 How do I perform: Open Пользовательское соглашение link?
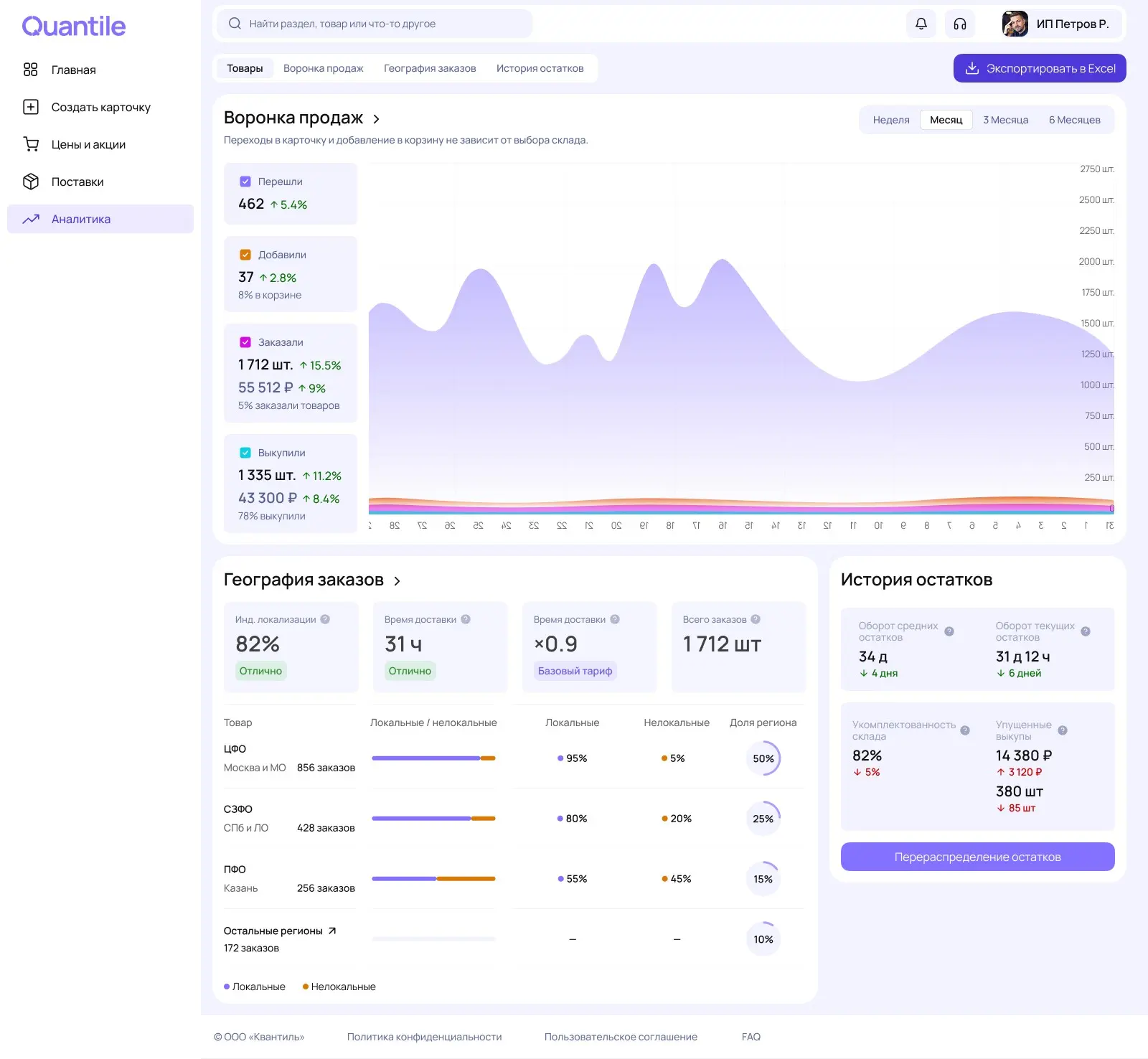tap(621, 1037)
